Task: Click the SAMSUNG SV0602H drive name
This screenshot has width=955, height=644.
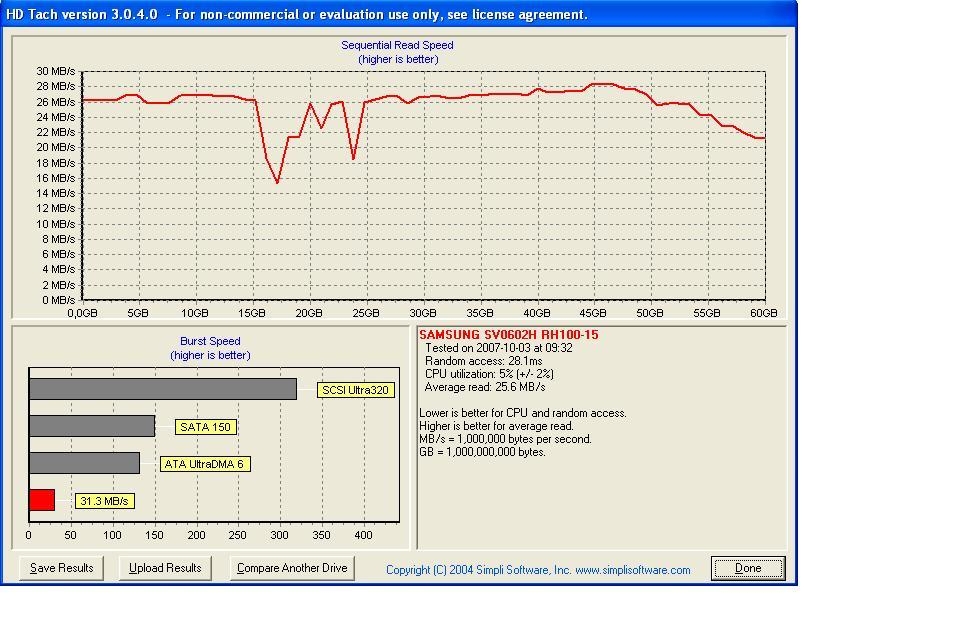Action: click(509, 334)
